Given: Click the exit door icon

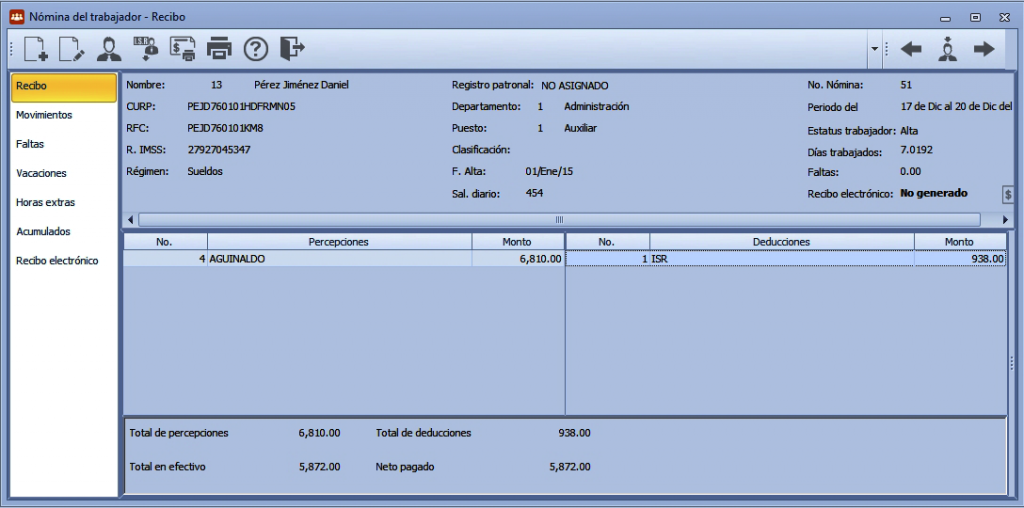Looking at the screenshot, I should pyautogui.click(x=293, y=48).
